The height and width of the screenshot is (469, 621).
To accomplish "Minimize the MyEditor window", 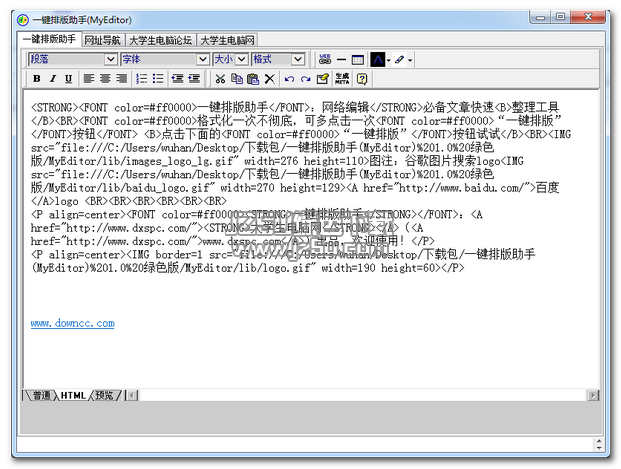I will (x=540, y=17).
